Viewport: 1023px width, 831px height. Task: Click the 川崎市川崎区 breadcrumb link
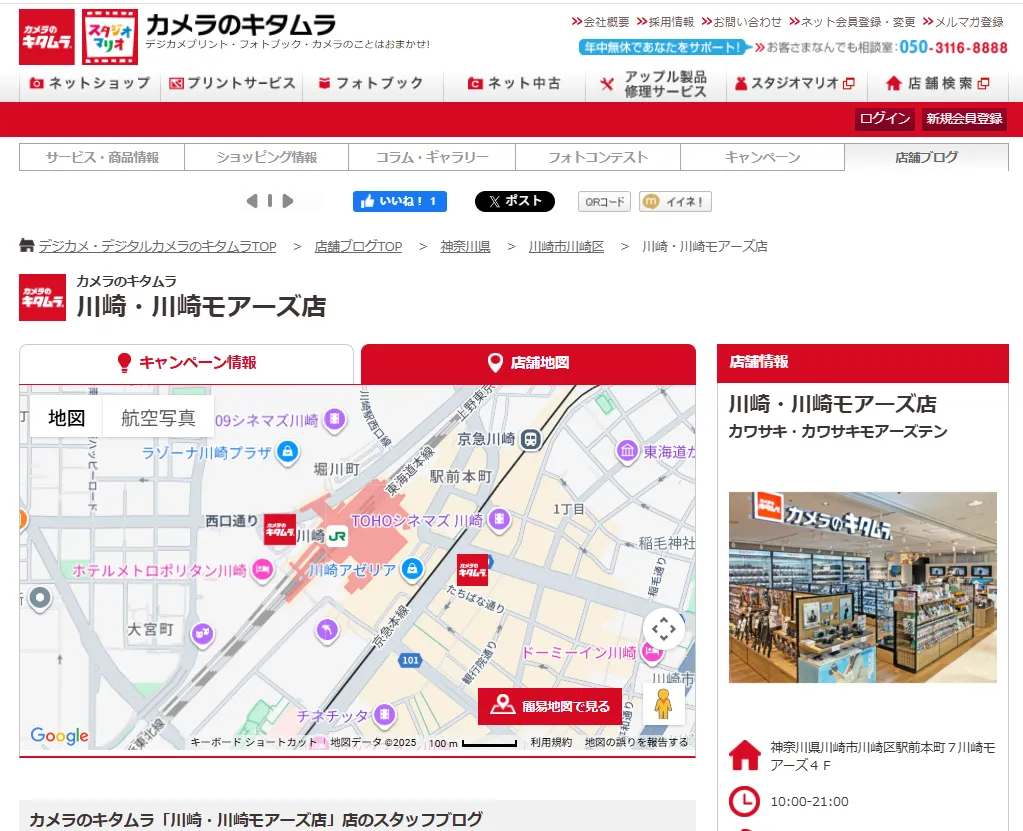tap(566, 247)
